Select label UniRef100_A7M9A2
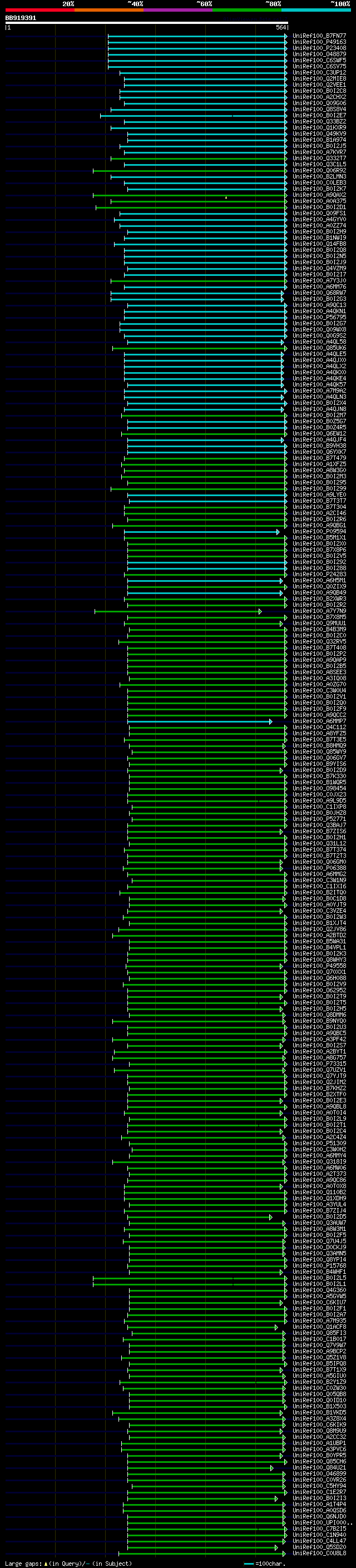The height and width of the screenshot is (1568, 356). (319, 392)
